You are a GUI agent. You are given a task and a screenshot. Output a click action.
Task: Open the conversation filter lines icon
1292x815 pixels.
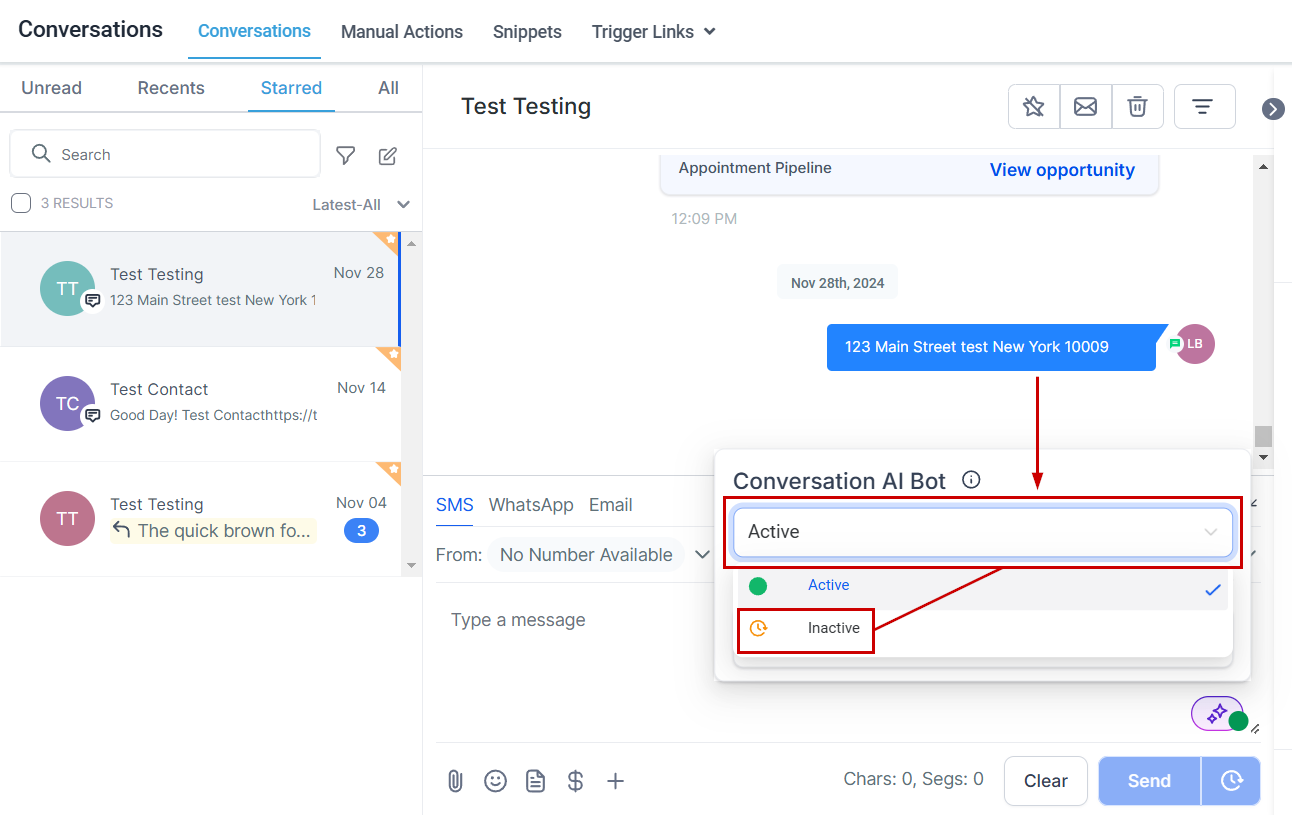tap(1203, 107)
